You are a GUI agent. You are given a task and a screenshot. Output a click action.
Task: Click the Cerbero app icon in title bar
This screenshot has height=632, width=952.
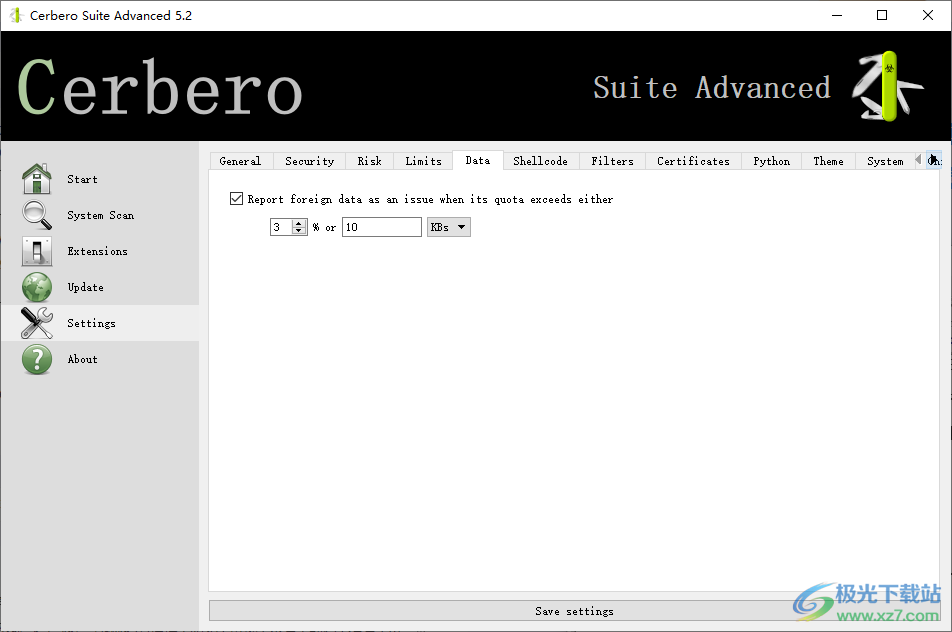click(16, 15)
